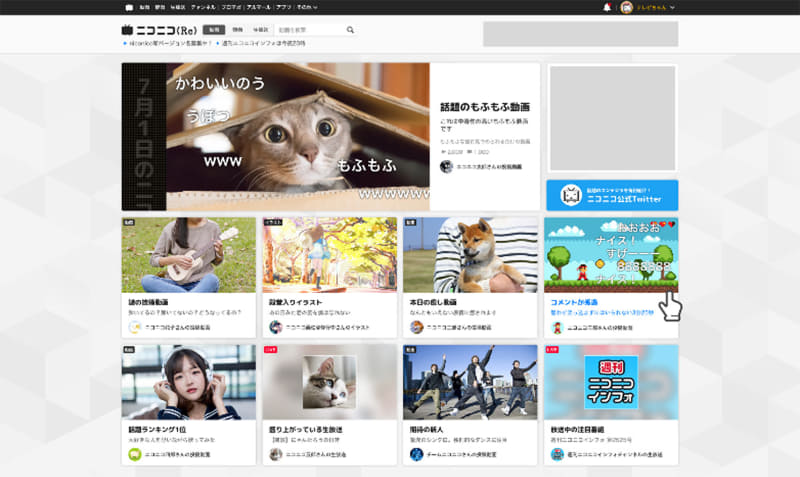Screen dimensions: 800x477
Task: Open 生放送 in the black top navigation
Action: [x=178, y=8]
